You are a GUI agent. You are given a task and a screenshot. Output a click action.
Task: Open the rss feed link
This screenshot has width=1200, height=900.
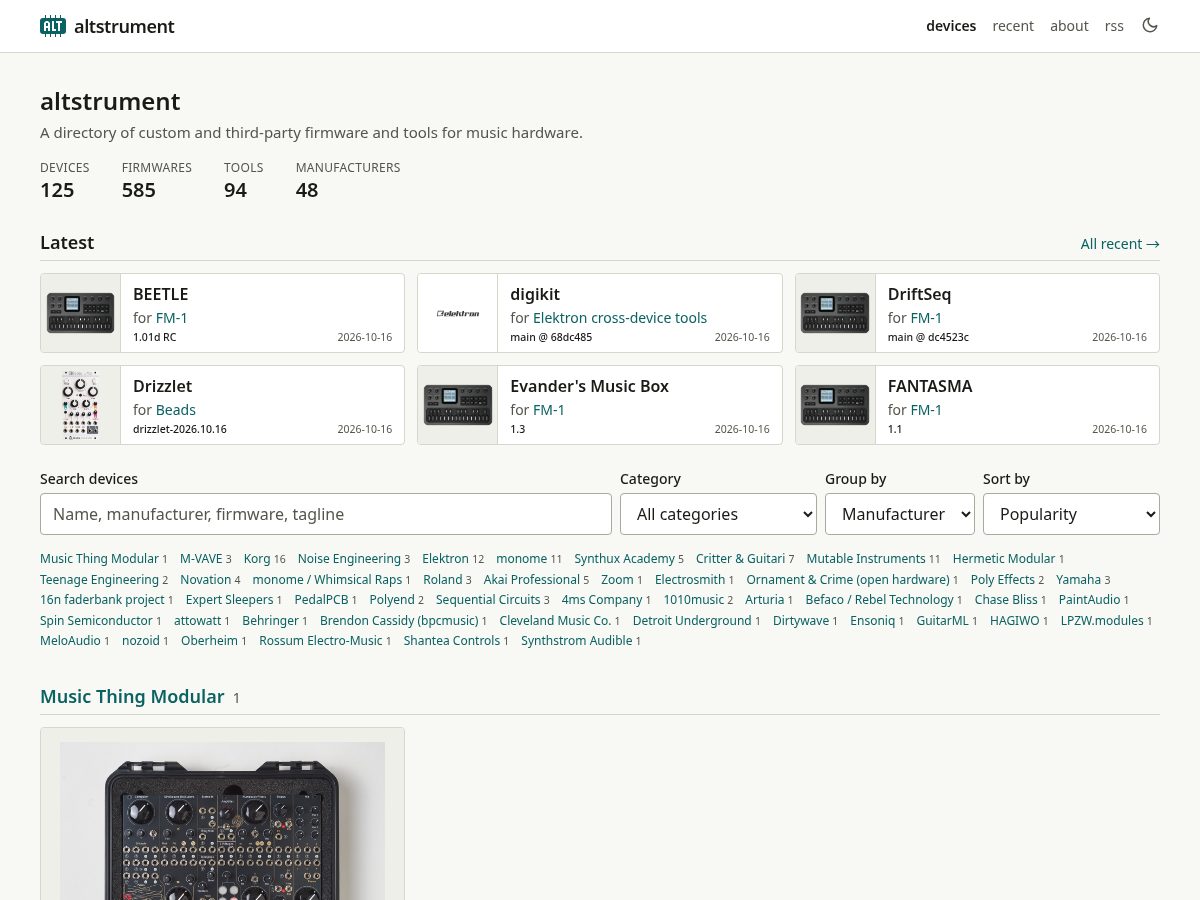(x=1114, y=26)
